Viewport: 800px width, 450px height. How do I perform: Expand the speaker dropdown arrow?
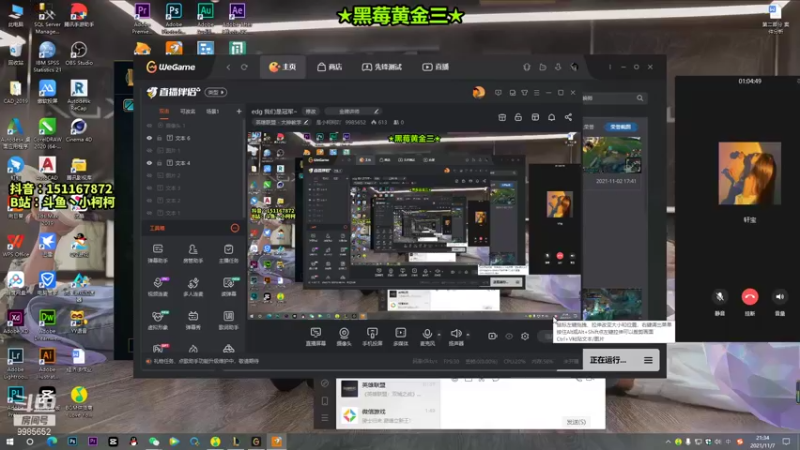click(468, 335)
